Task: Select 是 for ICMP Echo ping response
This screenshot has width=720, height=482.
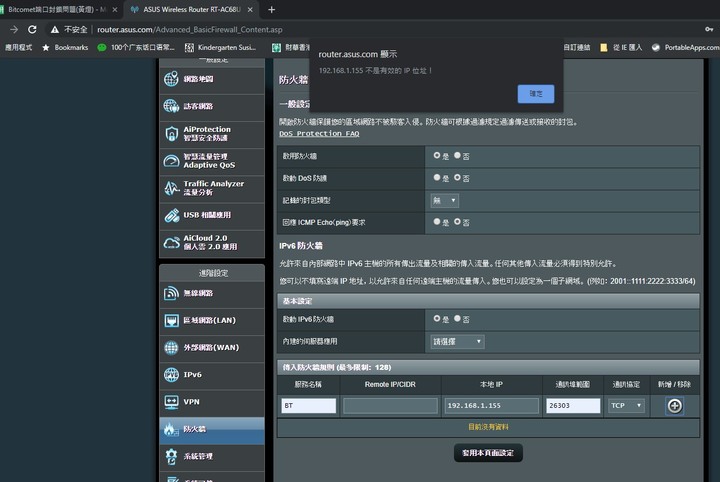Action: 437,222
